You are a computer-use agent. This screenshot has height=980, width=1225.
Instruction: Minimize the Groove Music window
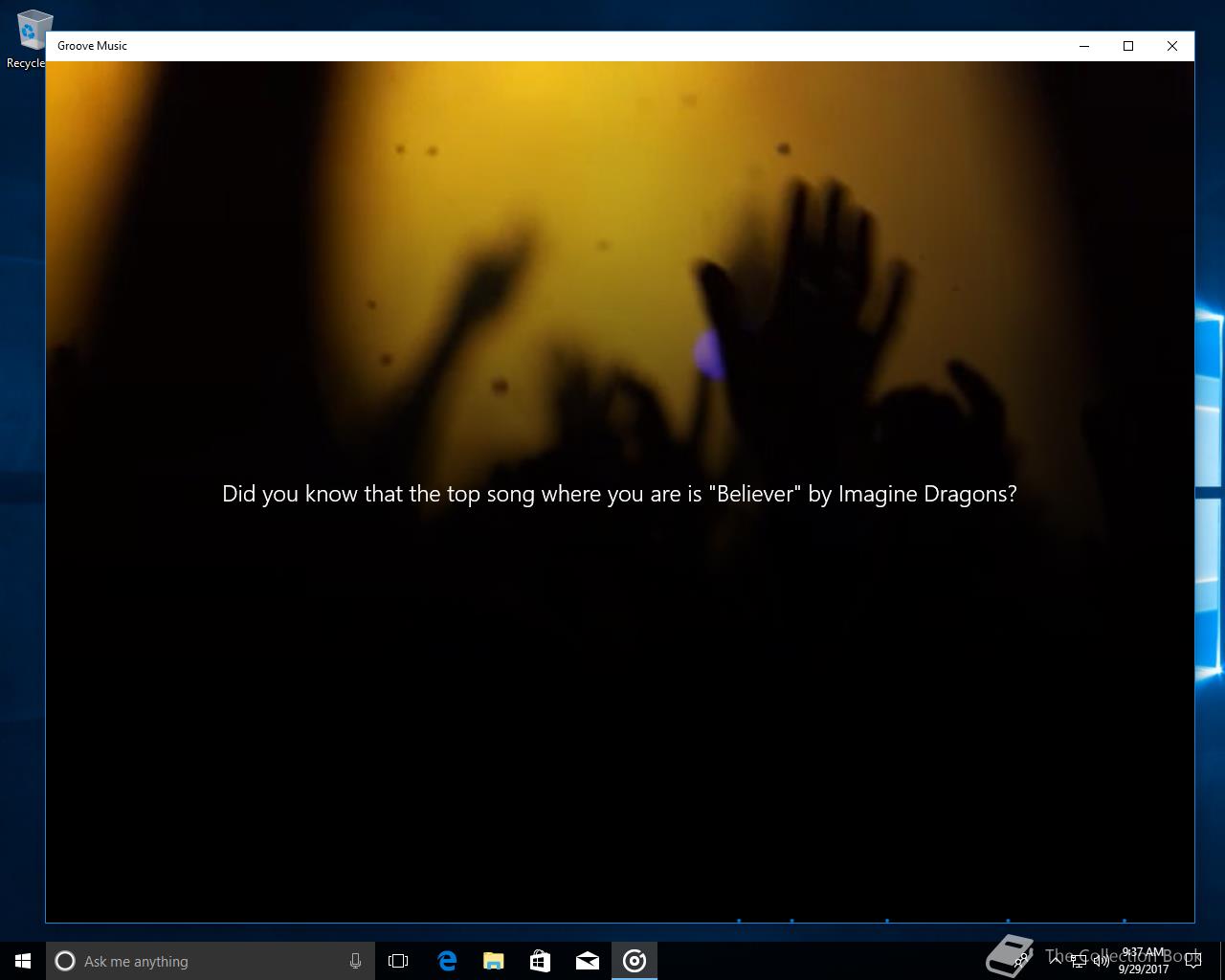[x=1084, y=46]
